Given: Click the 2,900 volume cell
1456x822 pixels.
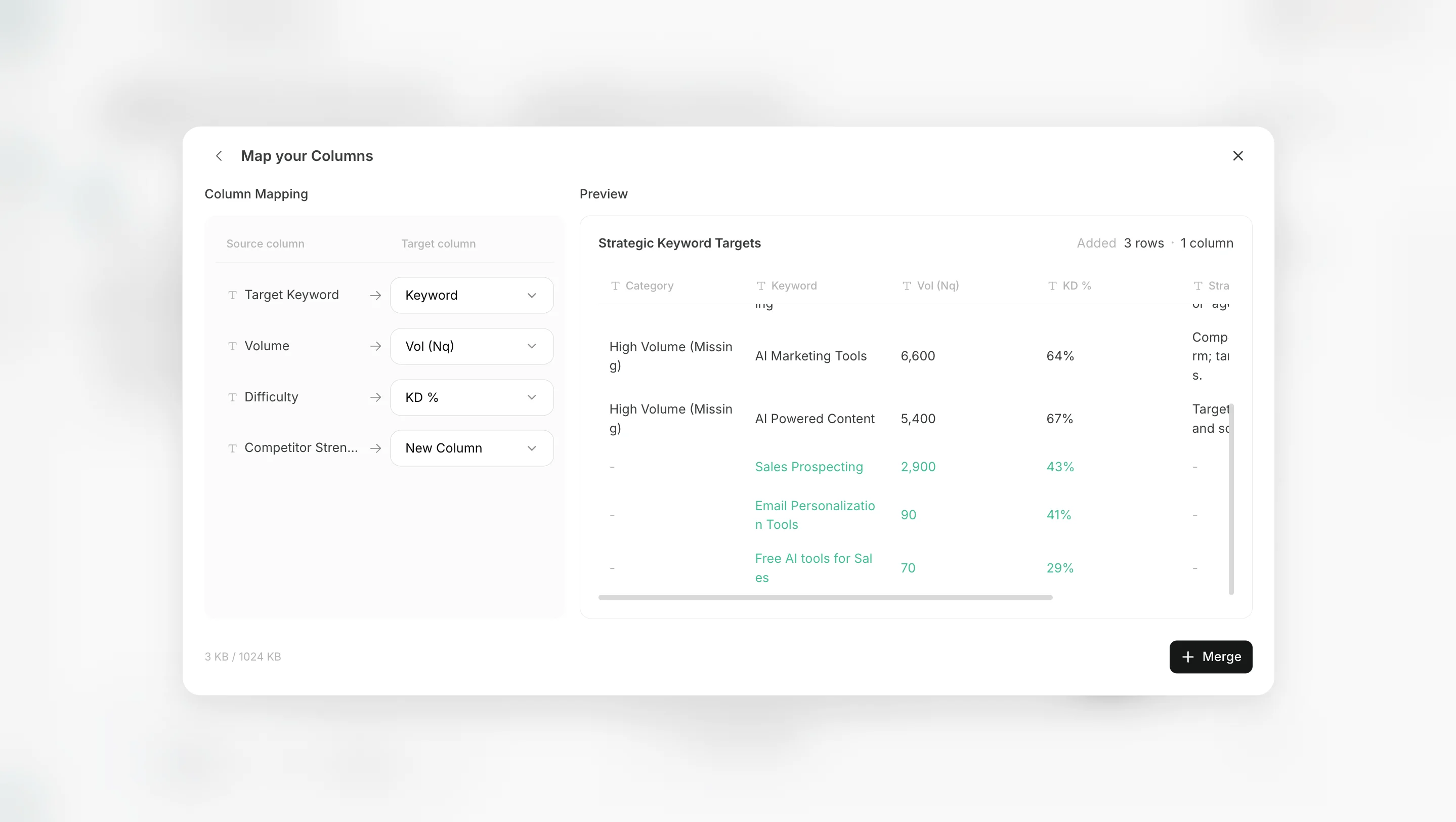Looking at the screenshot, I should click(918, 467).
